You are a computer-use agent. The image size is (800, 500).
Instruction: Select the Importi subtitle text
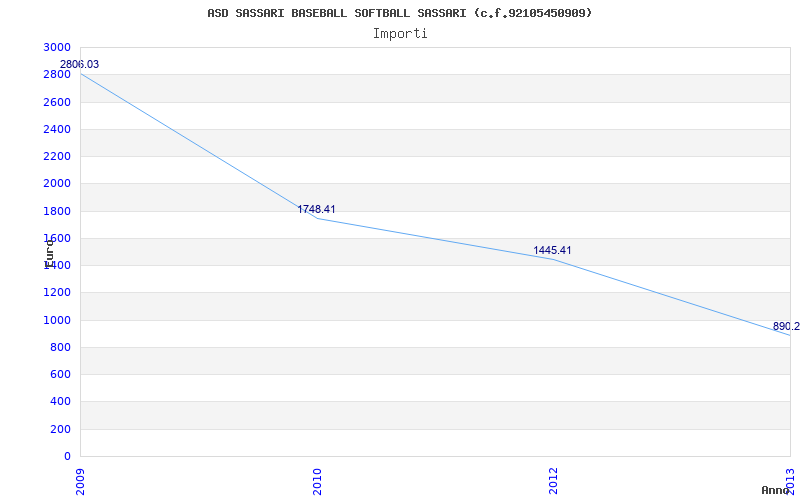pyautogui.click(x=400, y=34)
